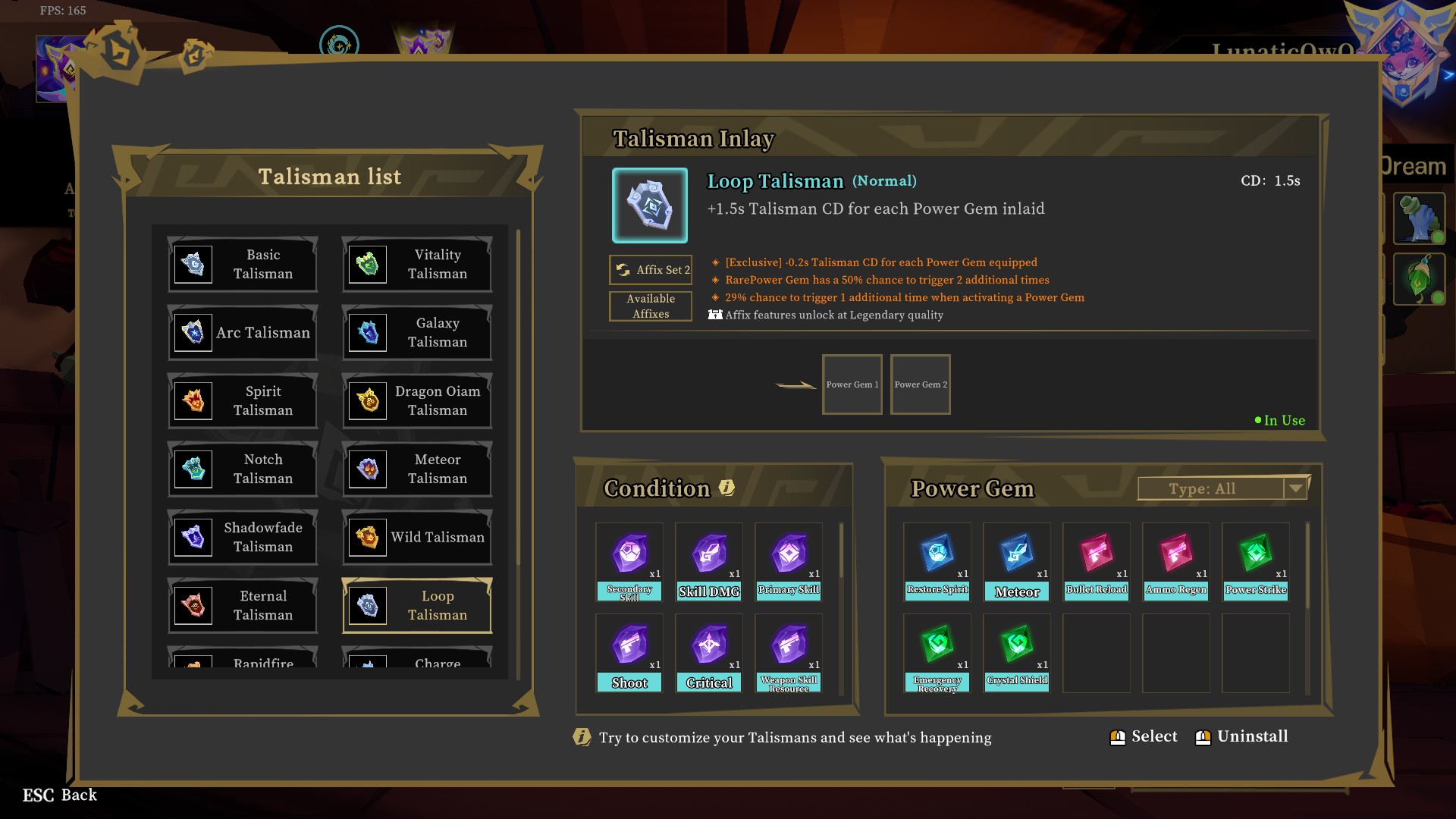Click the empty Power Gem 1 slot

852,384
